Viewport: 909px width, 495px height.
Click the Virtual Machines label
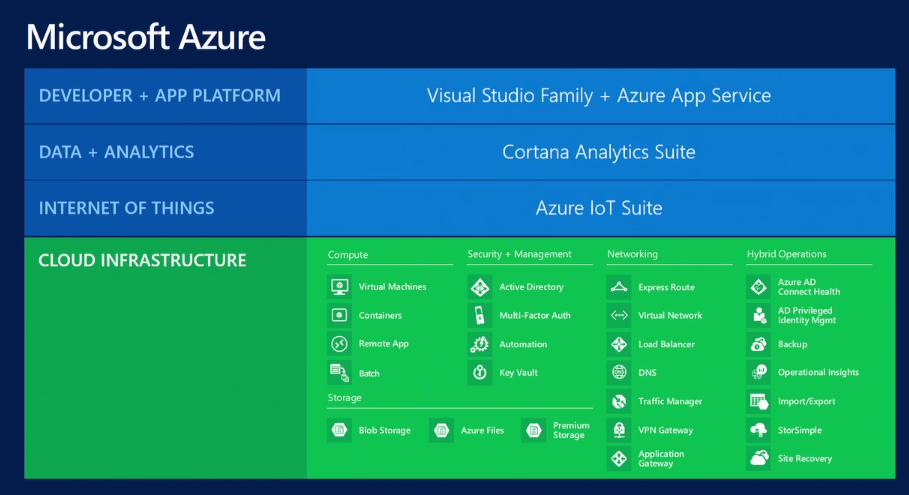click(x=392, y=287)
